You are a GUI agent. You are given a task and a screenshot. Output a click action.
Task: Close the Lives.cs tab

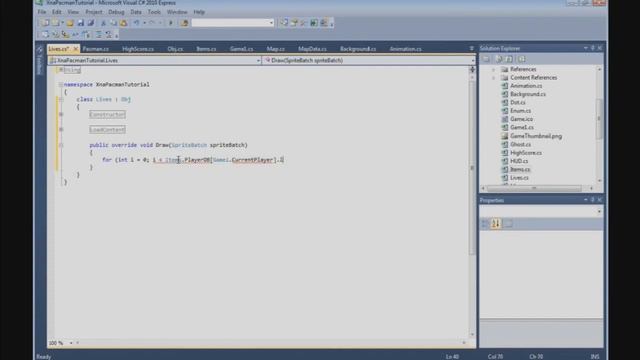click(x=76, y=49)
